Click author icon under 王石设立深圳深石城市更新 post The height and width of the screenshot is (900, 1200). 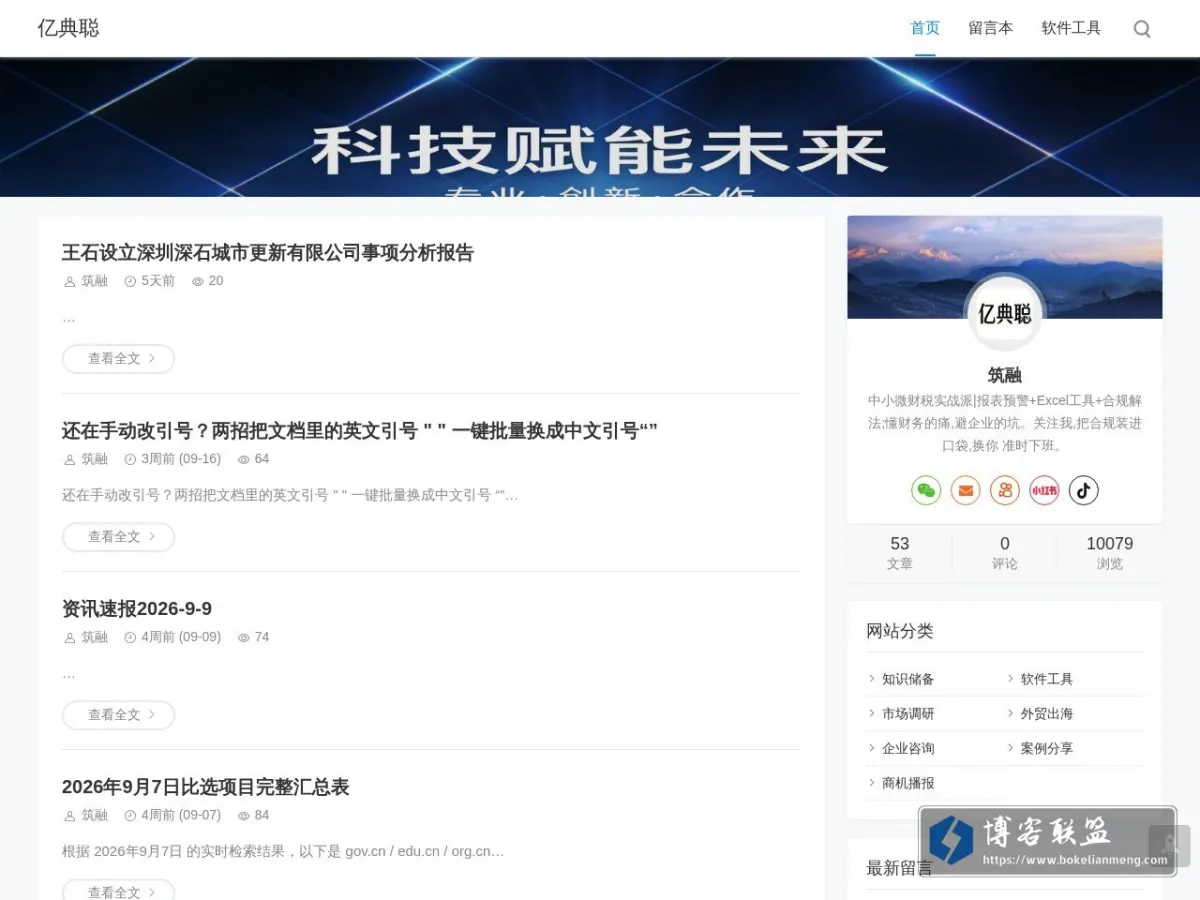click(69, 282)
